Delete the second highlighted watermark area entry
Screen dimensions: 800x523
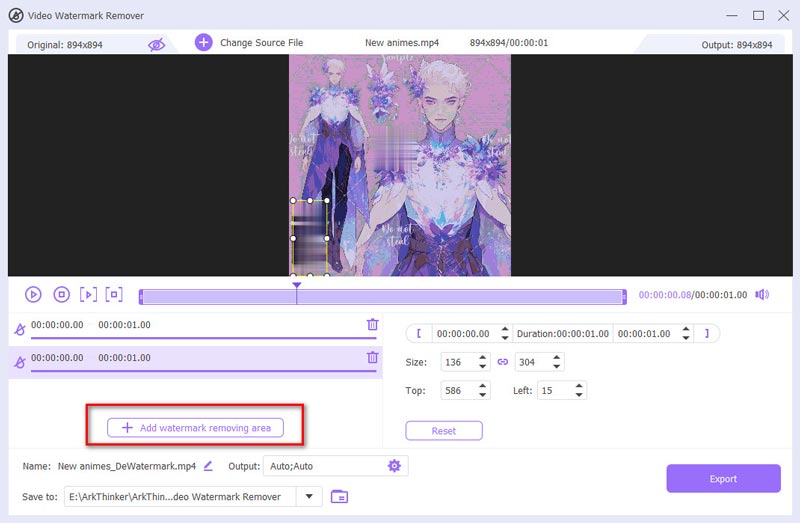click(372, 357)
